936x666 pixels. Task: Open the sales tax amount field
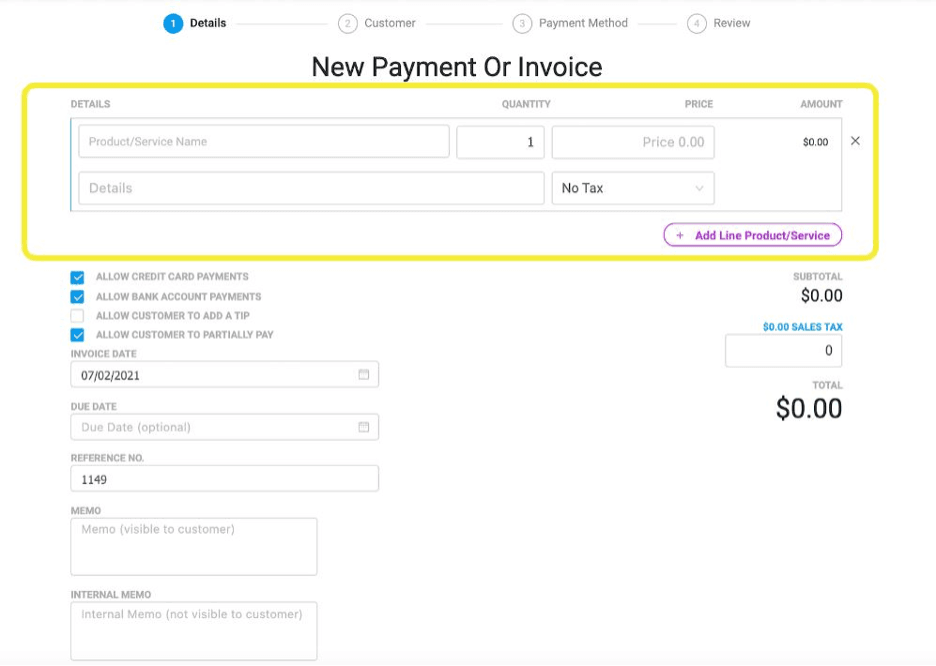784,350
